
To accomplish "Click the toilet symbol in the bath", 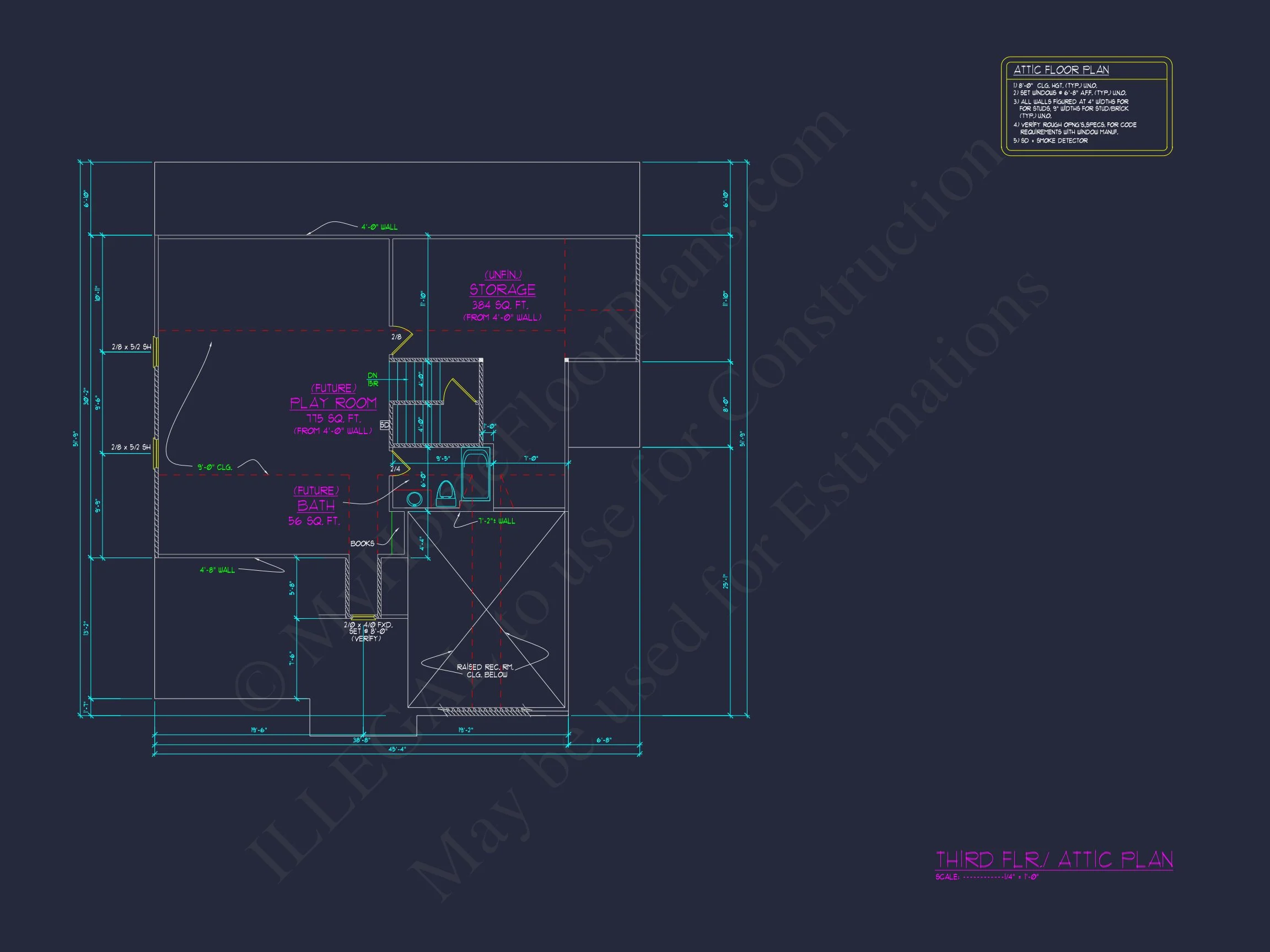I will pyautogui.click(x=445, y=494).
